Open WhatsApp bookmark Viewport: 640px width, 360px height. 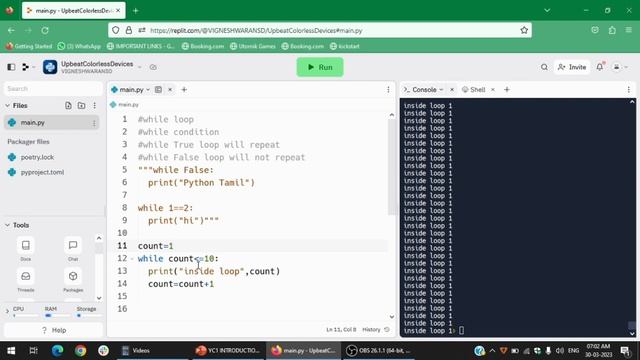79,46
